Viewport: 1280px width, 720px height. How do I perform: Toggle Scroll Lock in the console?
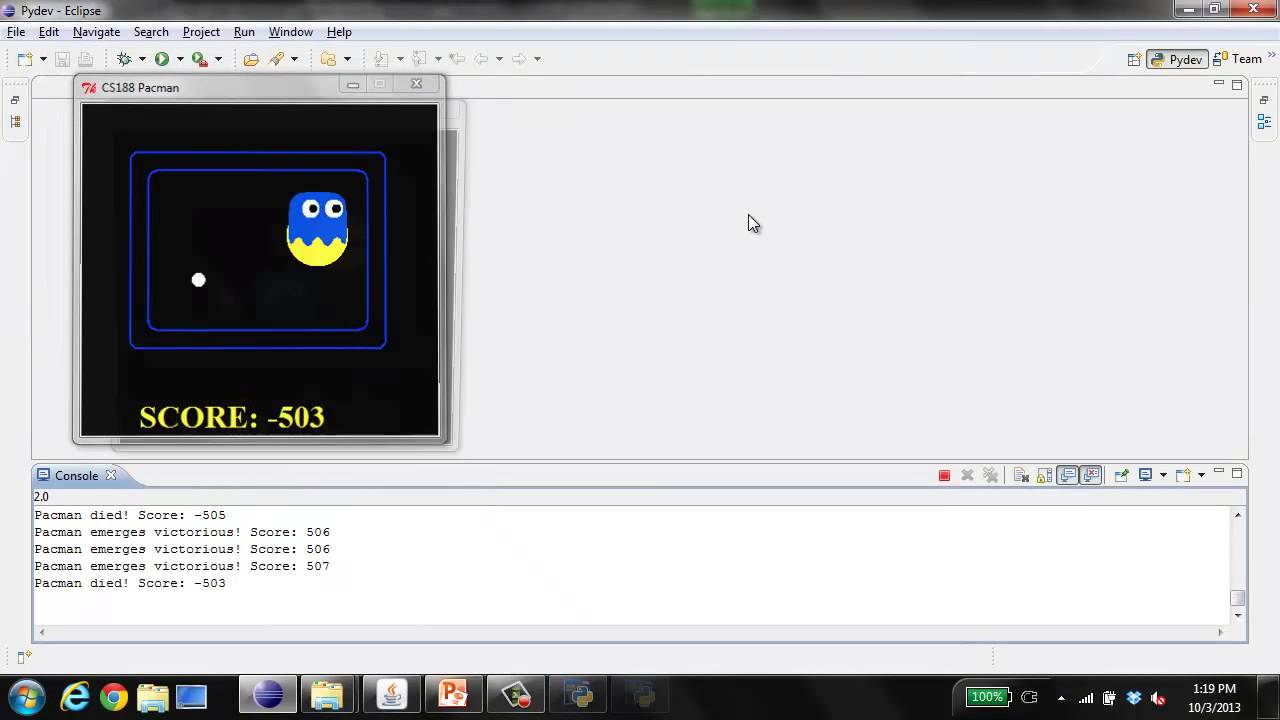click(1044, 475)
